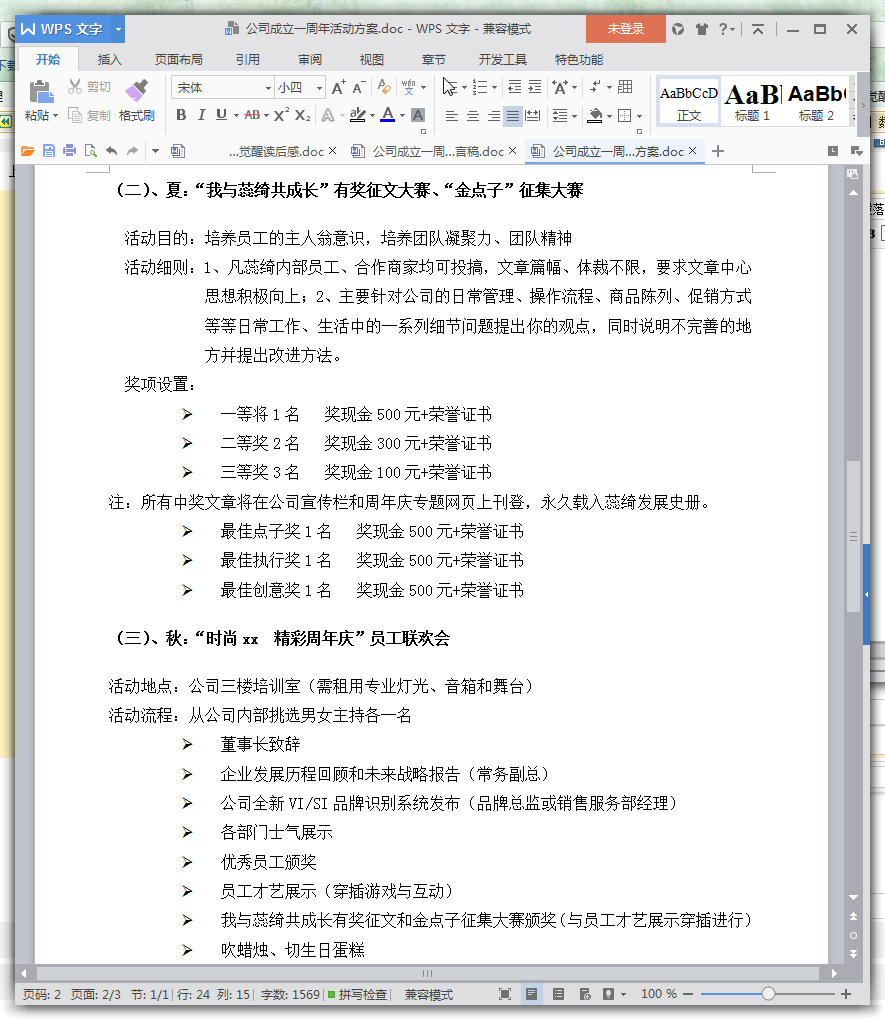Clear formatting with eraser icon
The height and width of the screenshot is (1020, 885).
[x=384, y=87]
